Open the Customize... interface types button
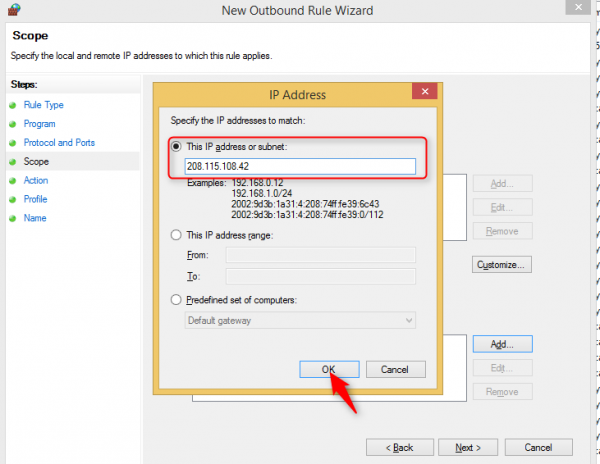The height and width of the screenshot is (464, 600). tap(502, 264)
